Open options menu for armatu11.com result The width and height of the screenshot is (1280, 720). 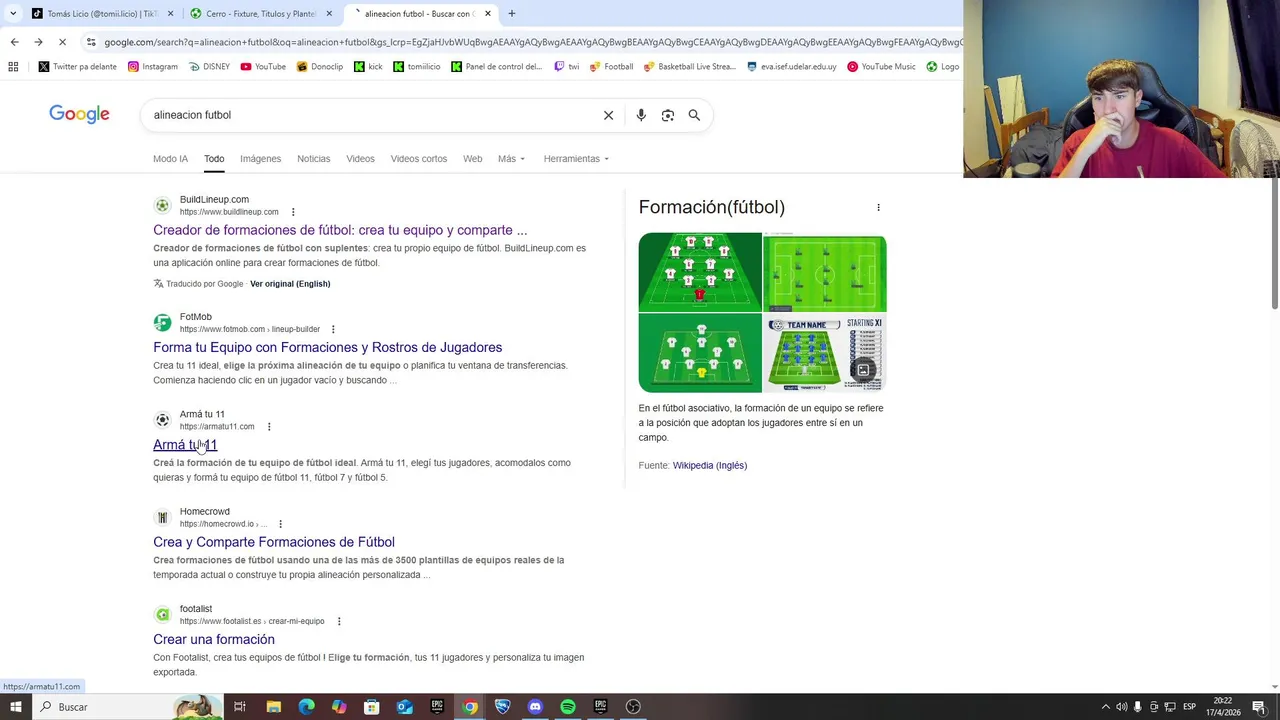point(269,427)
